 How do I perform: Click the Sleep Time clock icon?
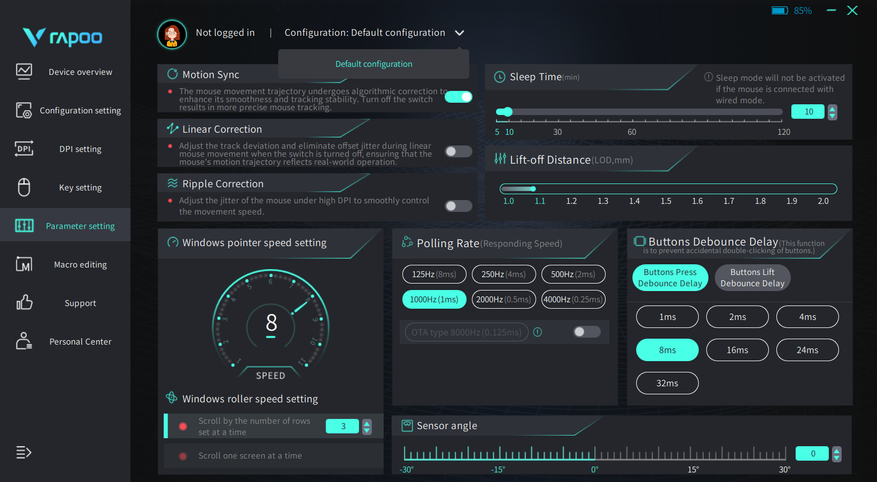point(499,77)
